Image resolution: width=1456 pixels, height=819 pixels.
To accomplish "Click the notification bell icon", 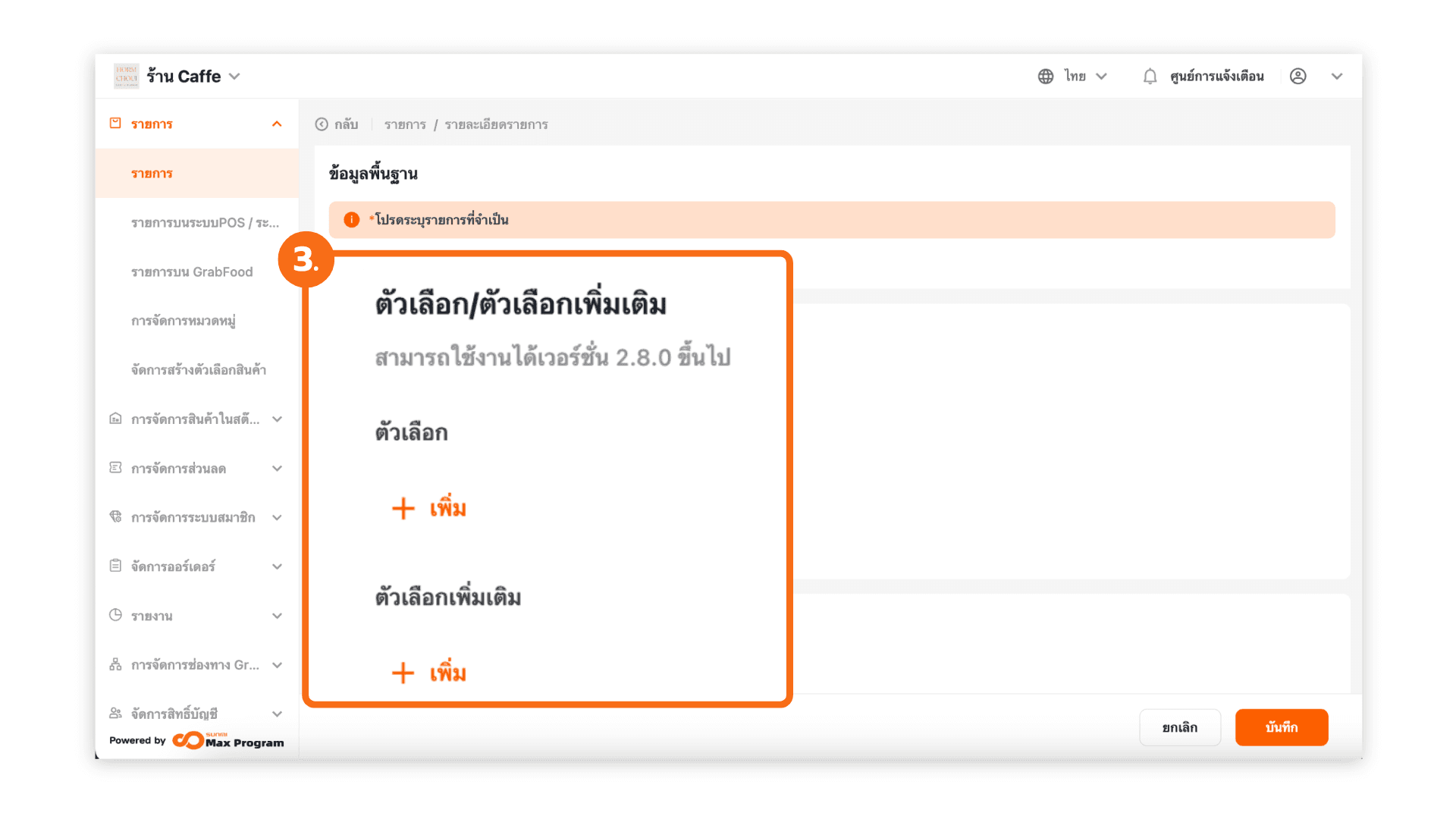I will click(1150, 76).
